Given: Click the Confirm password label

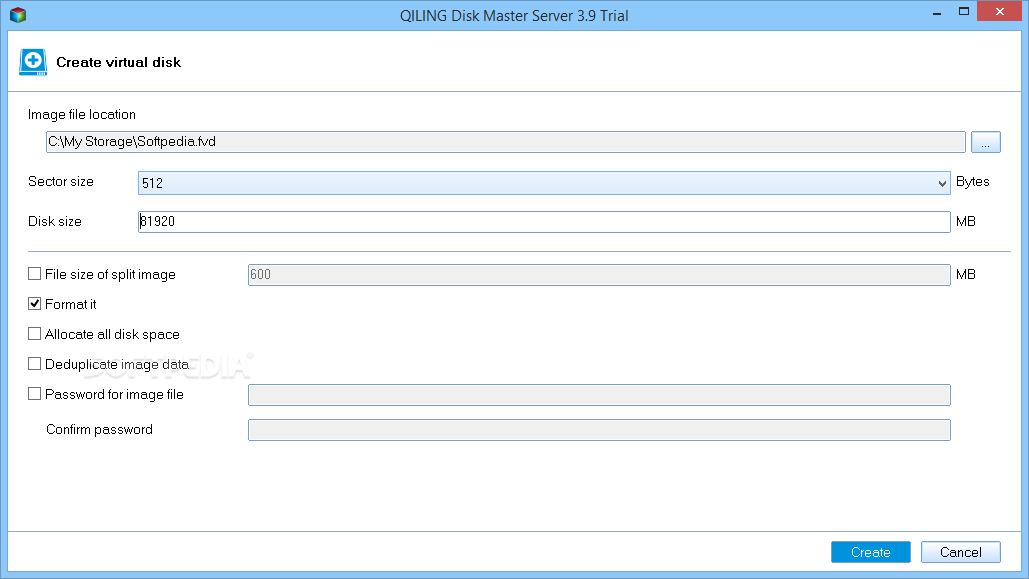Looking at the screenshot, I should click(99, 429).
